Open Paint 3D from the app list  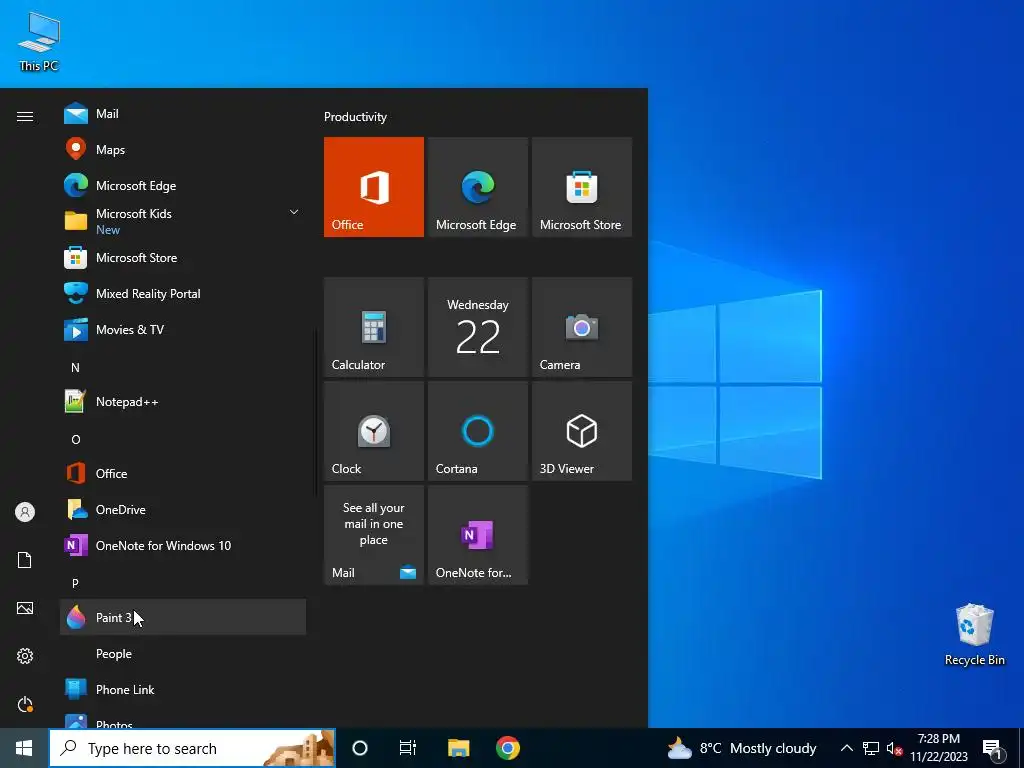pyautogui.click(x=183, y=617)
